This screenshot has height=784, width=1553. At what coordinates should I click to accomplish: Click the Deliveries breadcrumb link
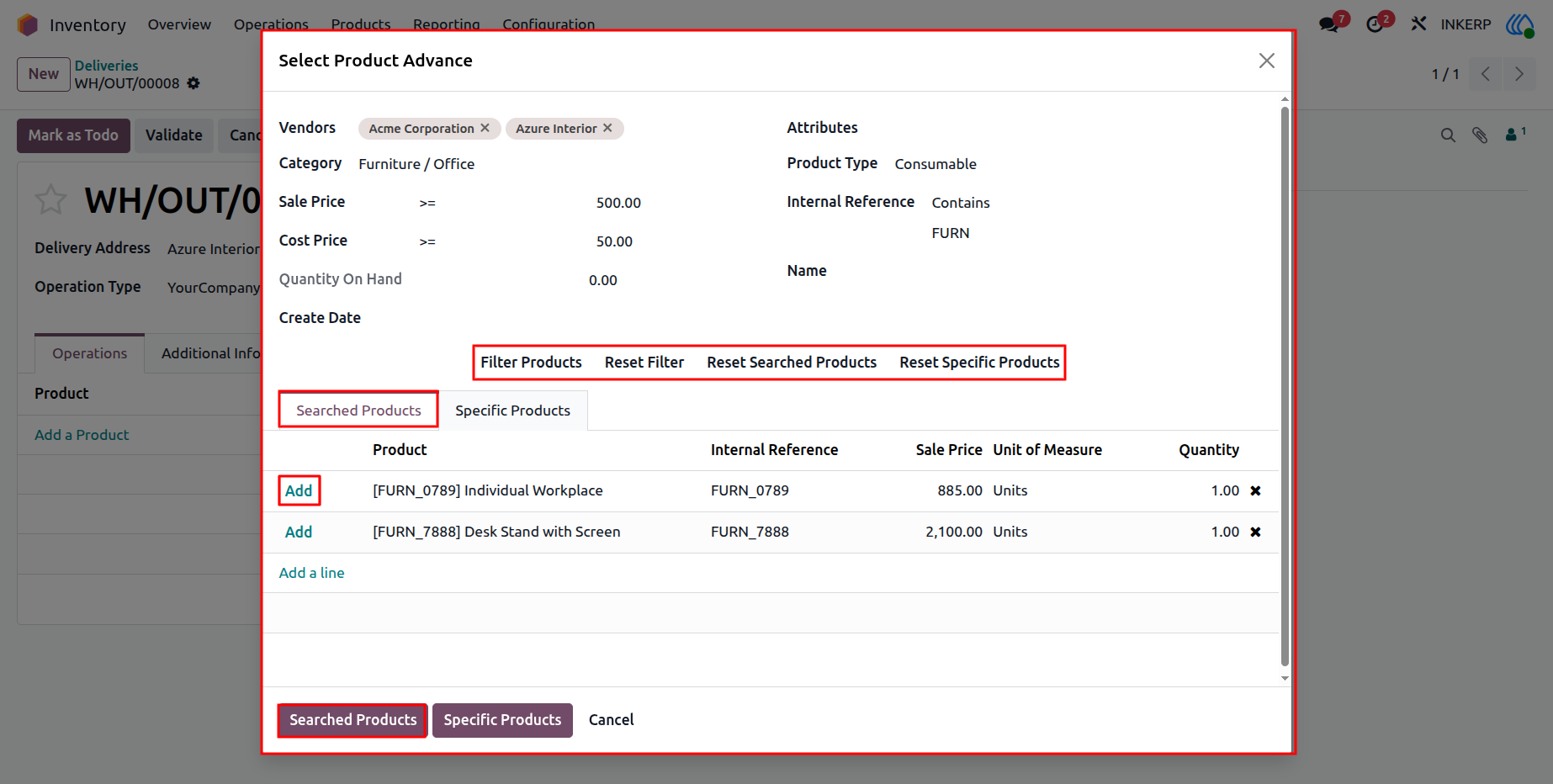[106, 66]
